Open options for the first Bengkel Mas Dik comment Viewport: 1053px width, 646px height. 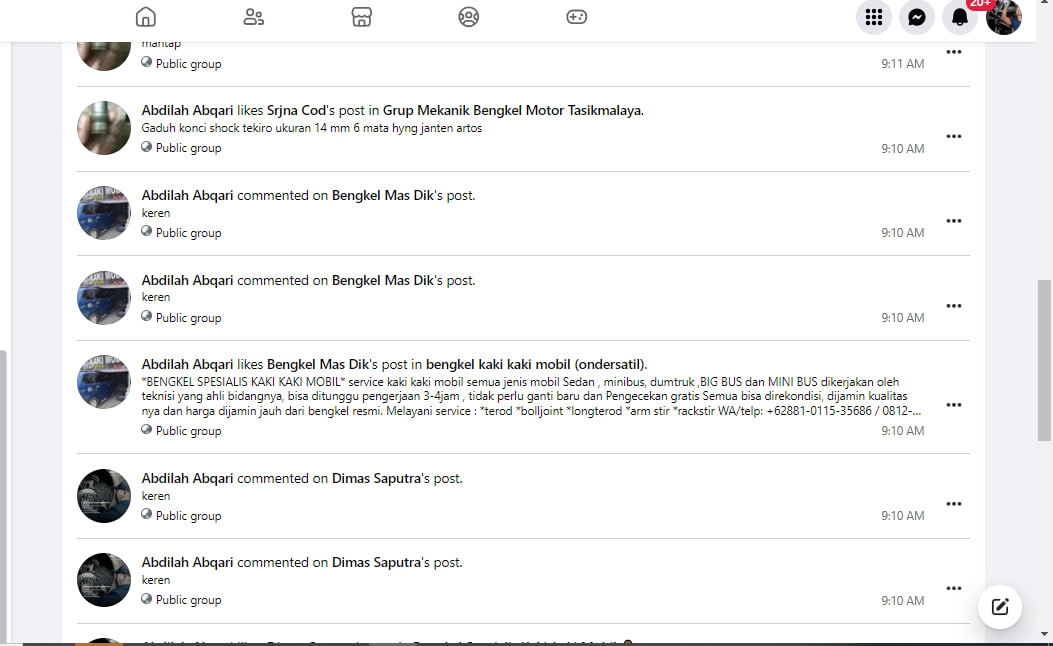tap(954, 221)
